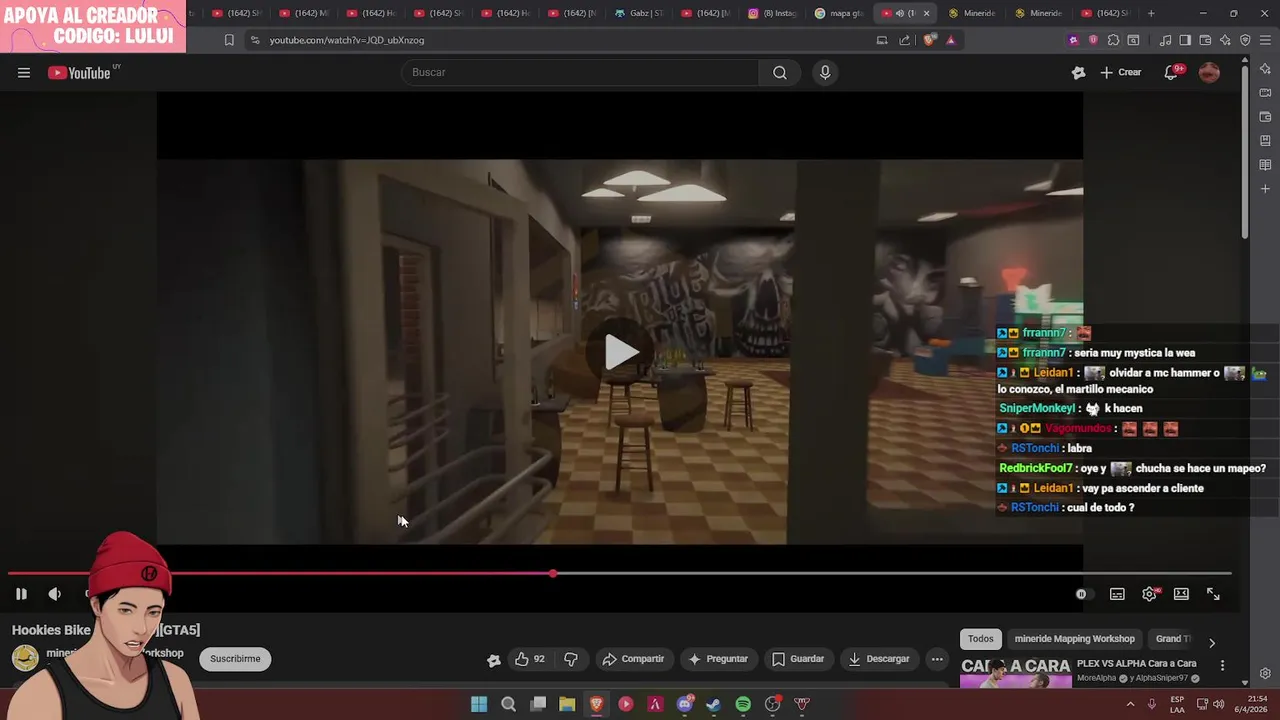Screen dimensions: 1280x720
Task: Open Spotify from the taskbar
Action: pyautogui.click(x=743, y=704)
